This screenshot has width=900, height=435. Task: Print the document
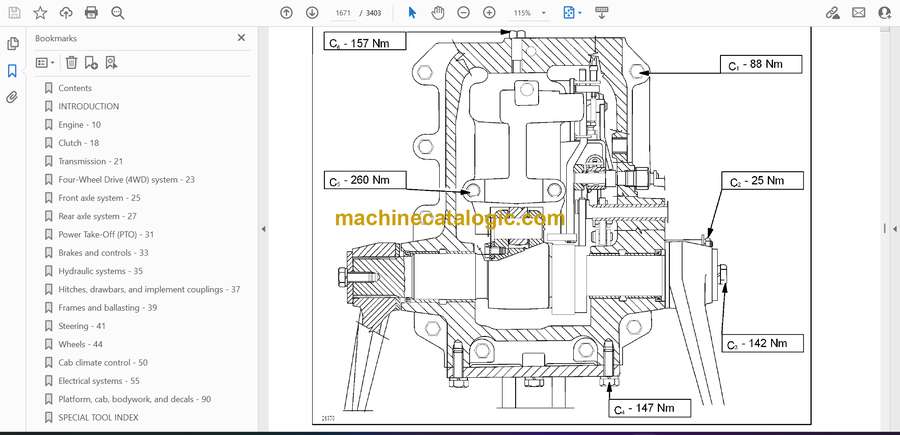click(91, 13)
